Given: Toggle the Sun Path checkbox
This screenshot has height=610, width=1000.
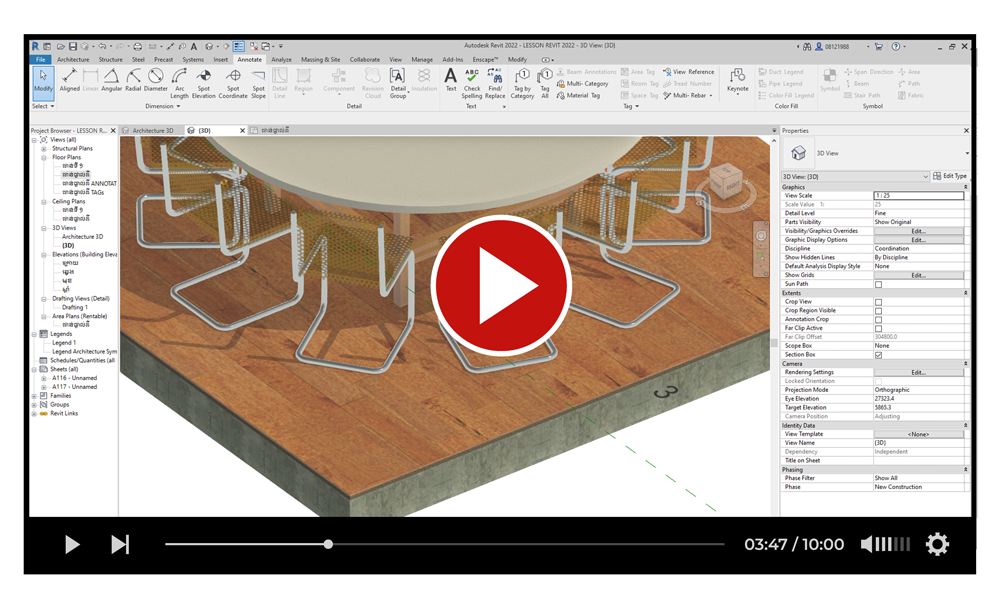Looking at the screenshot, I should (879, 284).
